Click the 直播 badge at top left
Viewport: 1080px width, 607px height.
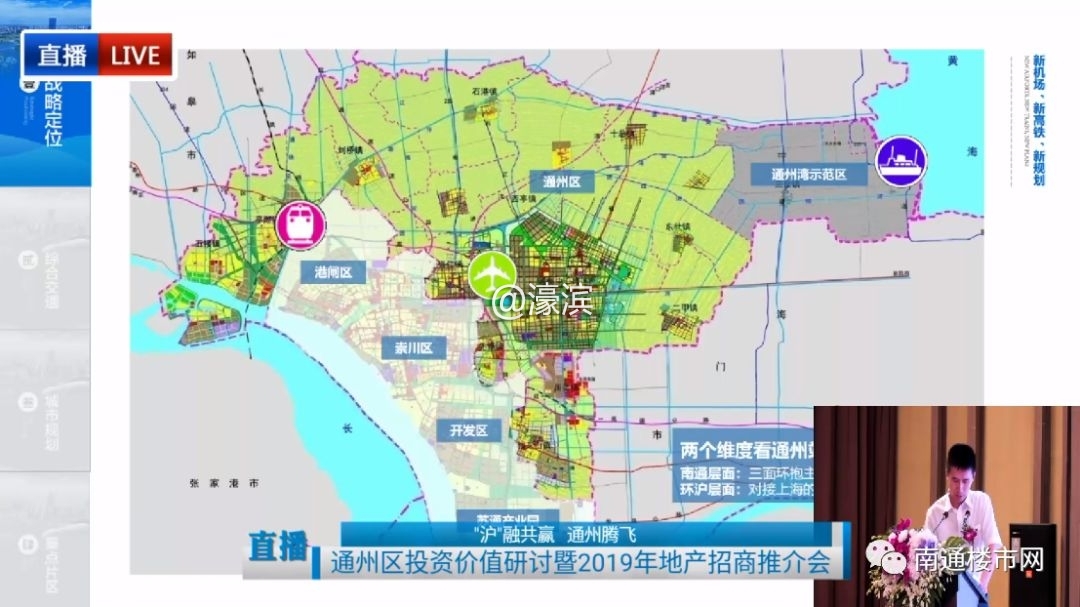pyautogui.click(x=62, y=55)
